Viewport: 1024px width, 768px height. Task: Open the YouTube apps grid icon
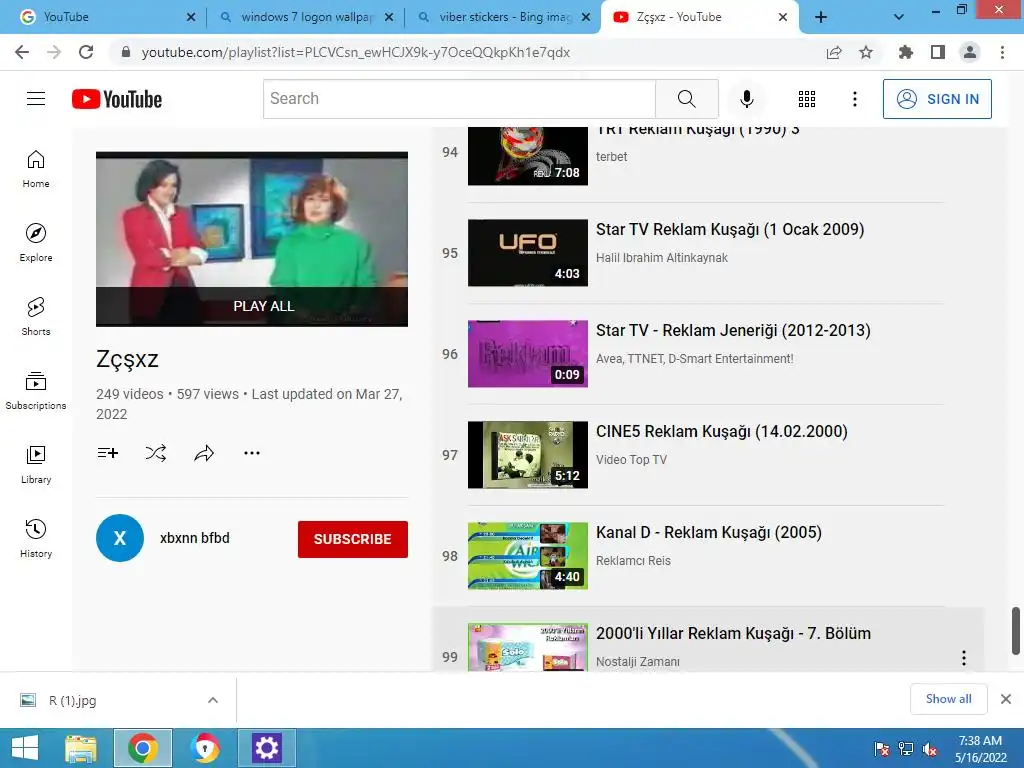coord(807,99)
